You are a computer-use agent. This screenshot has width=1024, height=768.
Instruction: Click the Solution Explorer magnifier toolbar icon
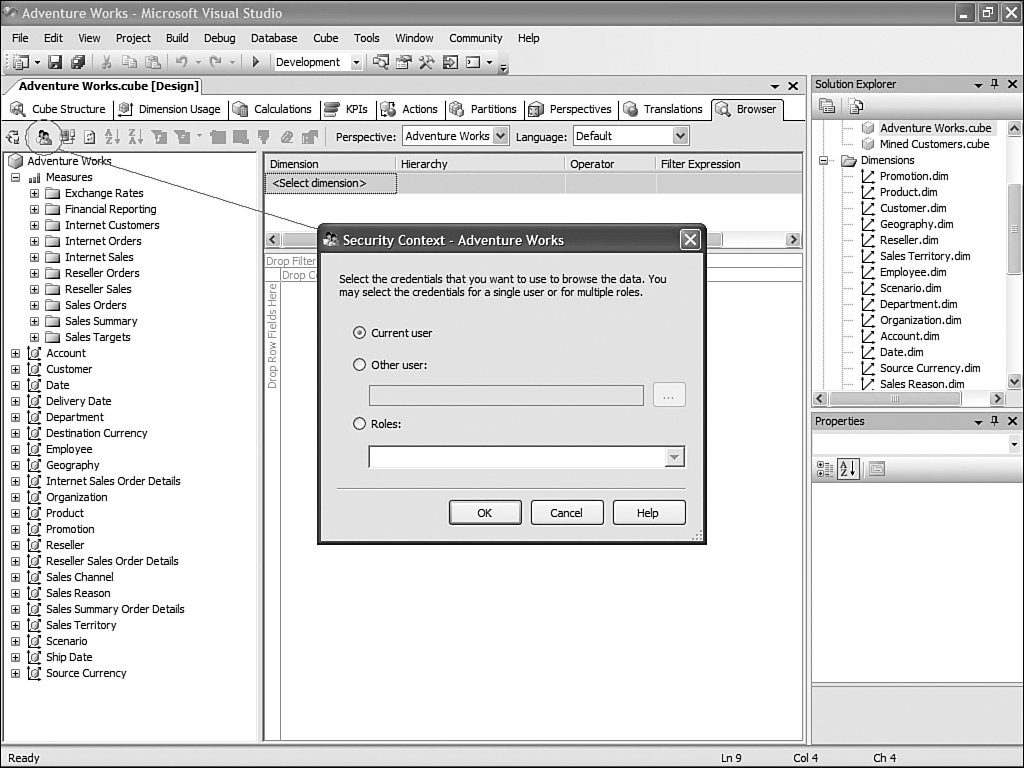[381, 62]
